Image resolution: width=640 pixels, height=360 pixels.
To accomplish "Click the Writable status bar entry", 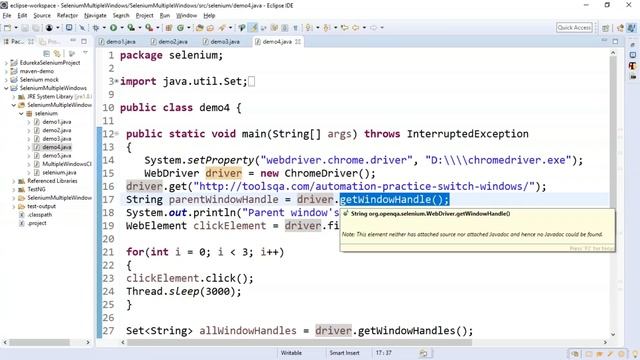I will (291, 353).
